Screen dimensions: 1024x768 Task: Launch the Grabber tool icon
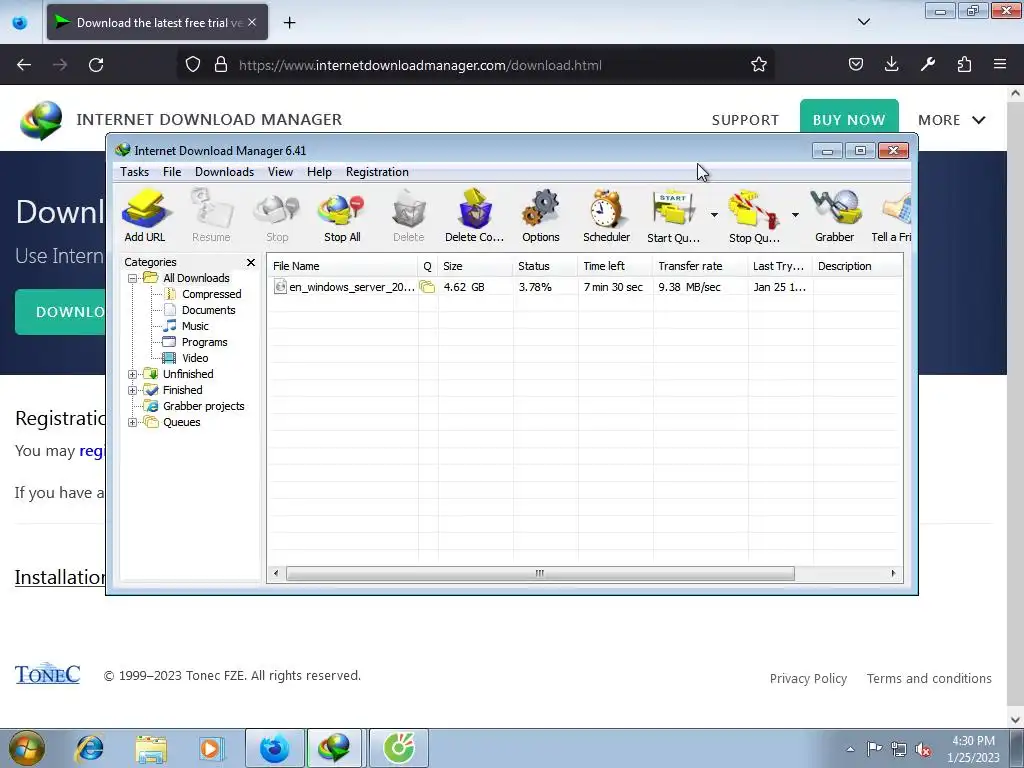click(835, 216)
